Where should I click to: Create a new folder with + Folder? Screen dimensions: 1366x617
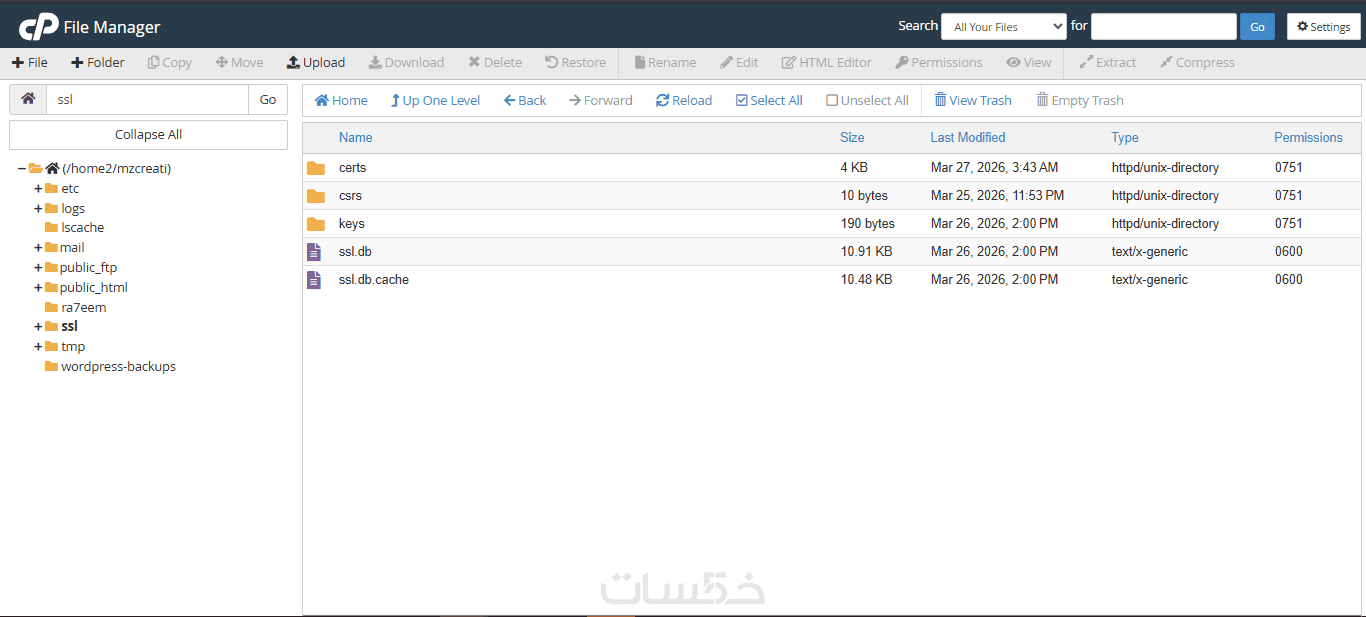(x=97, y=62)
